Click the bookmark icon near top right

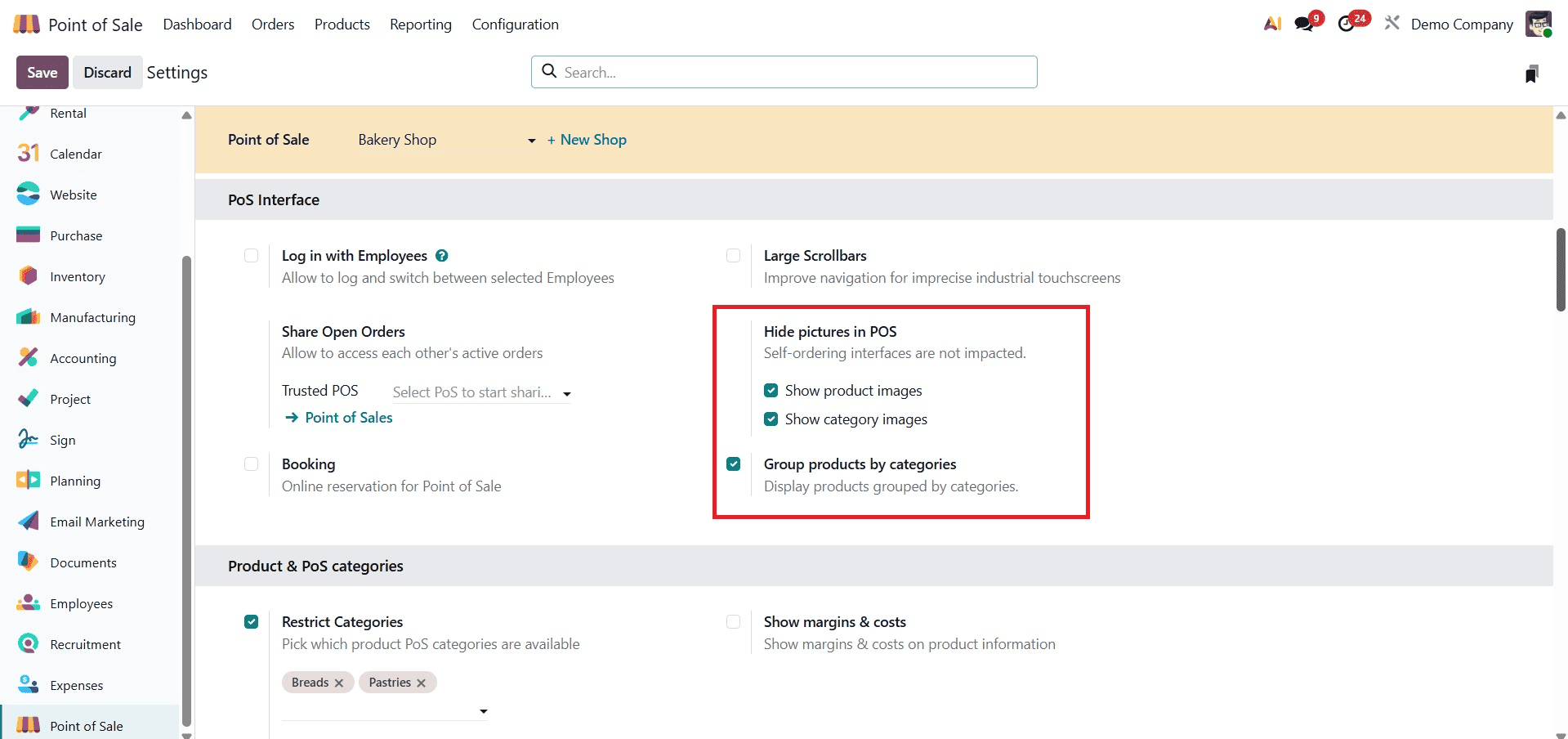pos(1532,73)
